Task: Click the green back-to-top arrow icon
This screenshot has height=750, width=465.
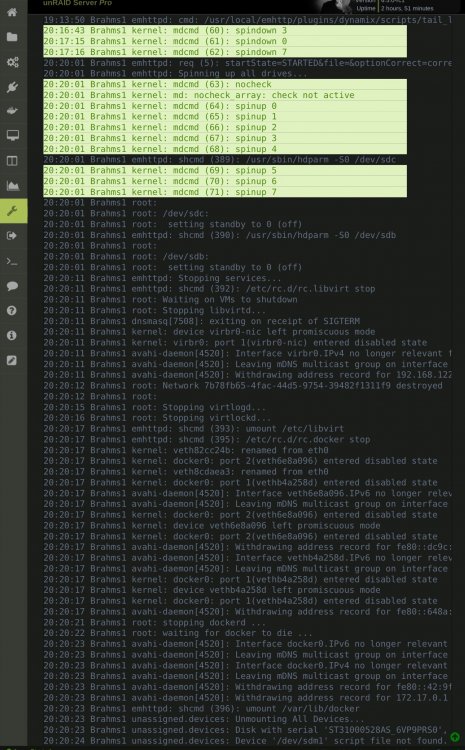Action: [455, 737]
